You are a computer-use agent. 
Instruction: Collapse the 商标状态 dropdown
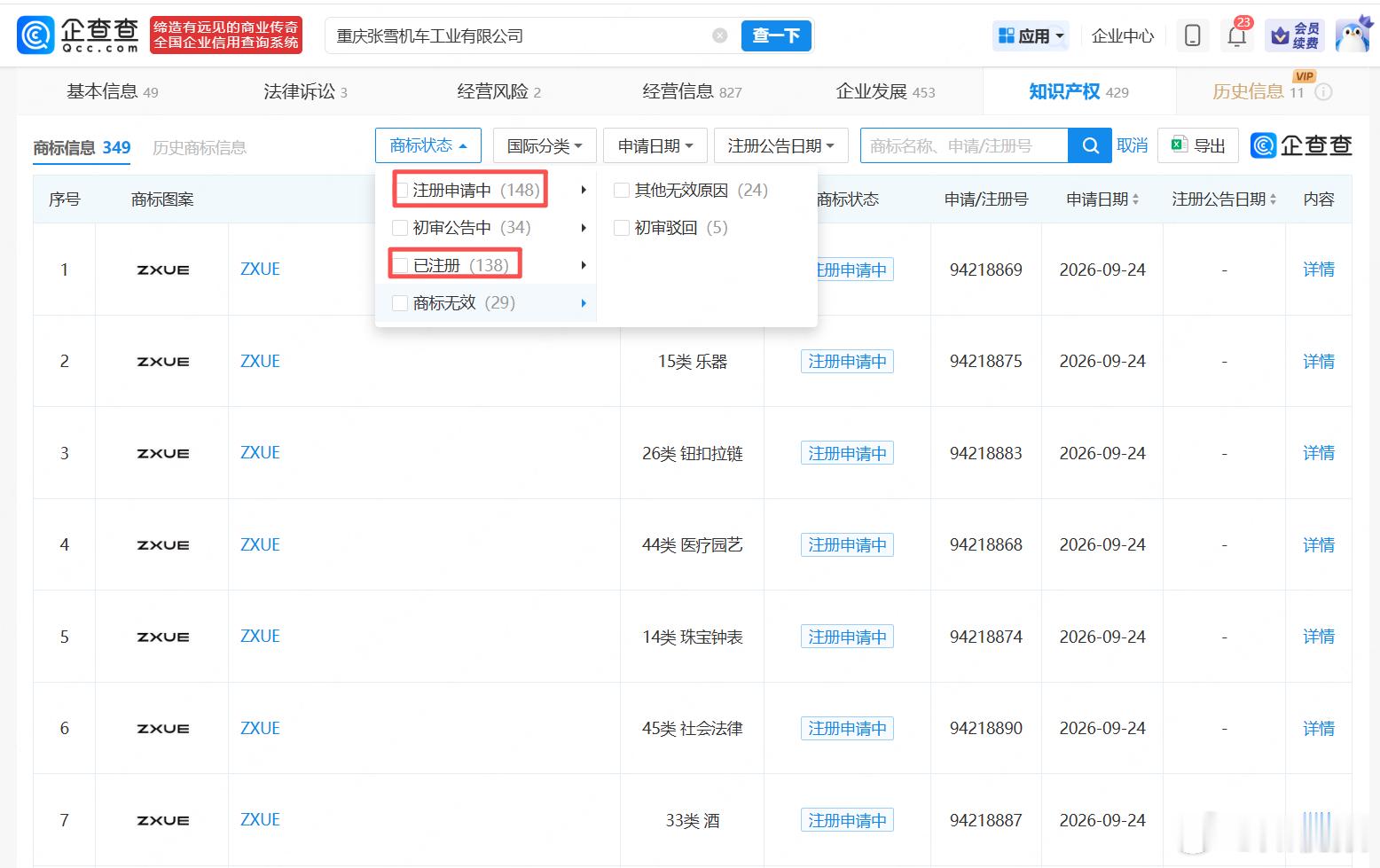pos(428,145)
